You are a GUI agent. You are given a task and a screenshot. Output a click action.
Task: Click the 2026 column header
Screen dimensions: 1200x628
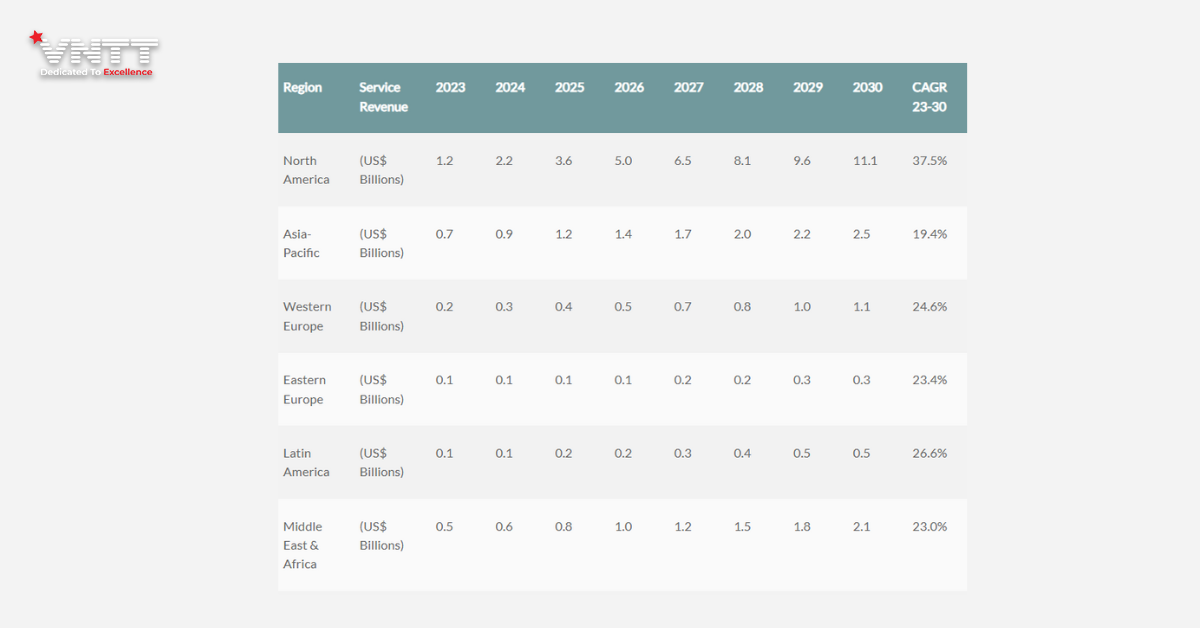(x=629, y=87)
